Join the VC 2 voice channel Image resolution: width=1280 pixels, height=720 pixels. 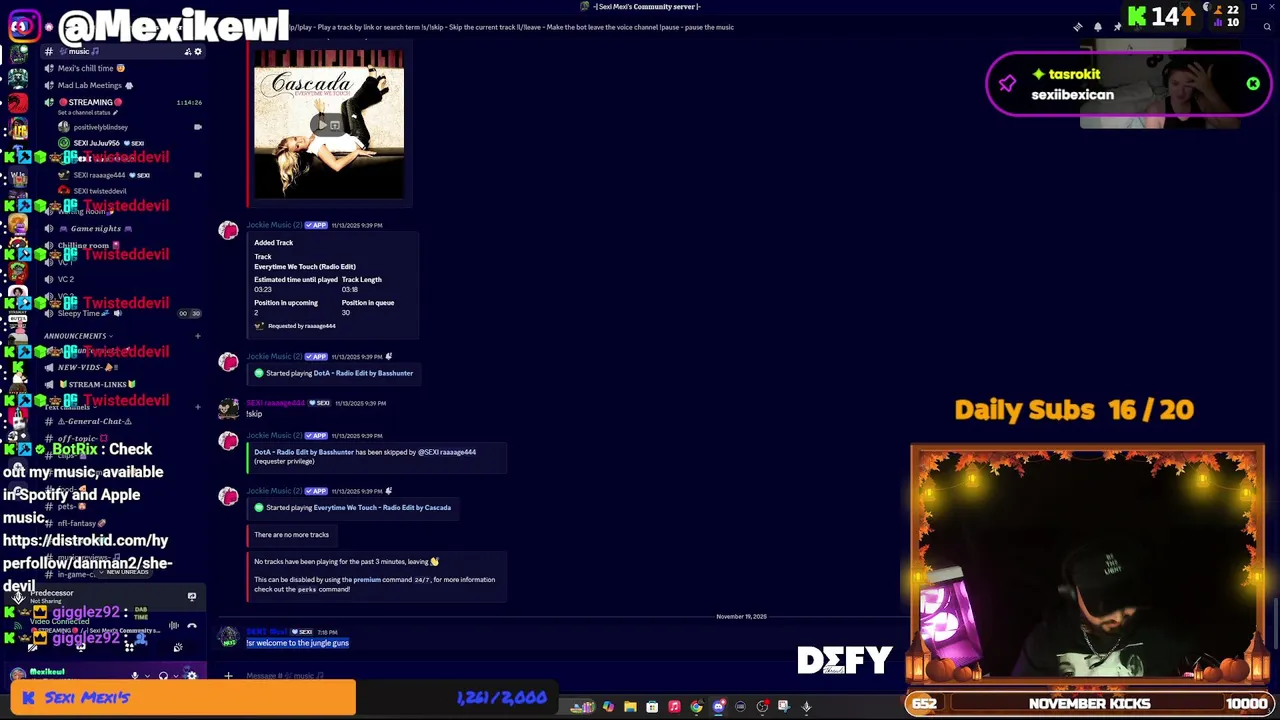pos(122,279)
